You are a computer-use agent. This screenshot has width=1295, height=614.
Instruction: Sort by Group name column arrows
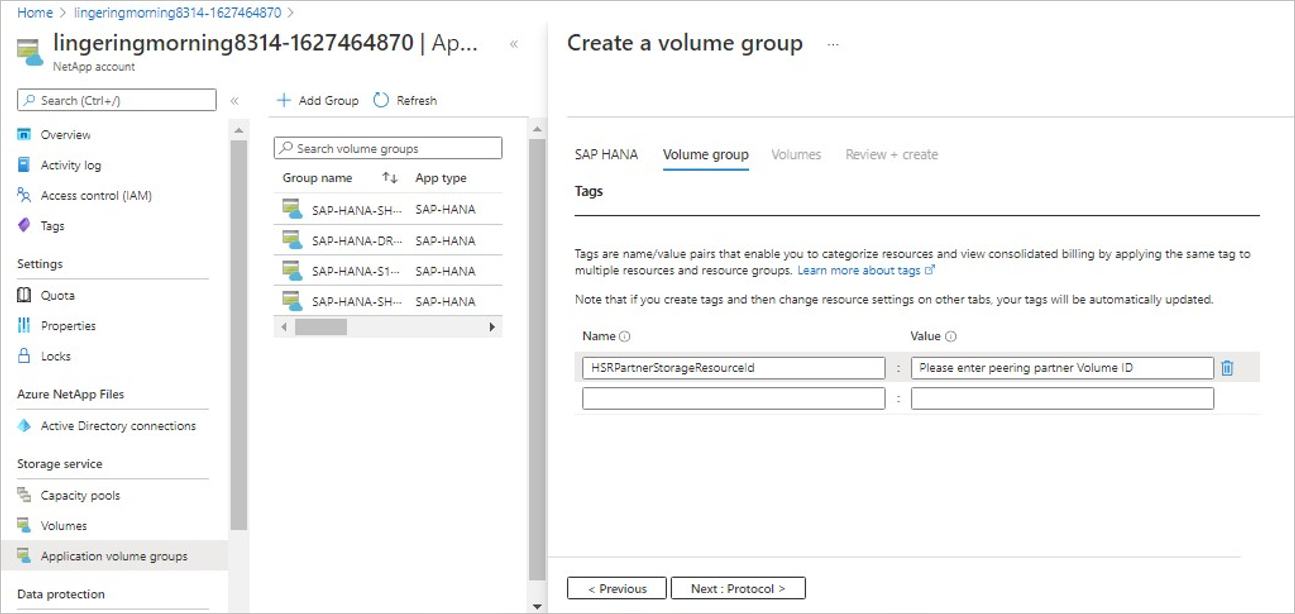pyautogui.click(x=390, y=178)
